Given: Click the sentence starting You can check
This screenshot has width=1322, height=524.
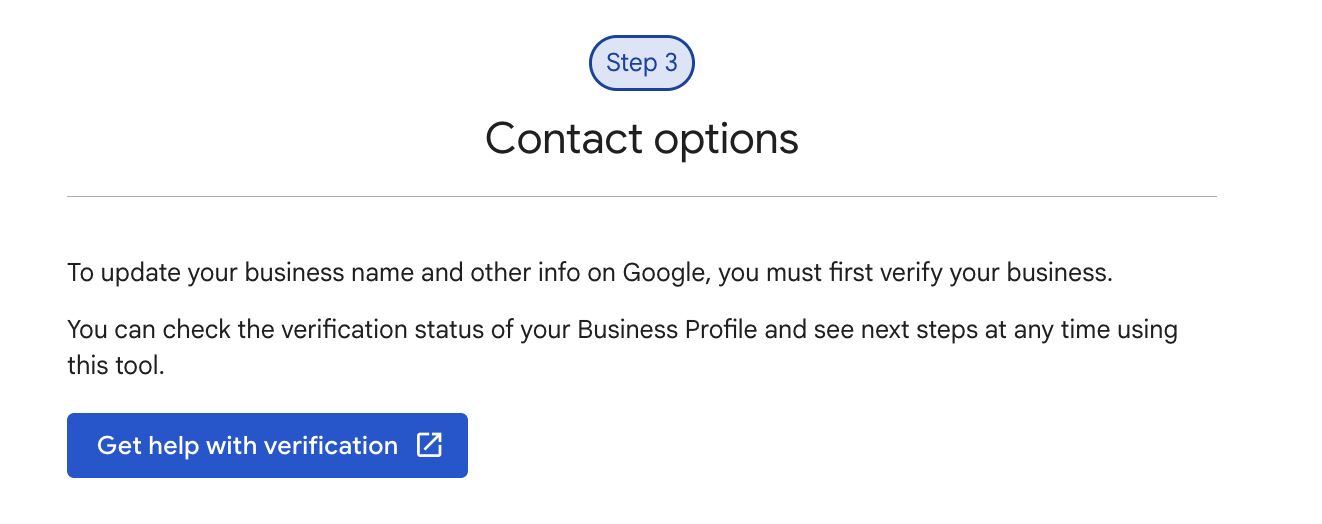Looking at the screenshot, I should click(x=622, y=347).
